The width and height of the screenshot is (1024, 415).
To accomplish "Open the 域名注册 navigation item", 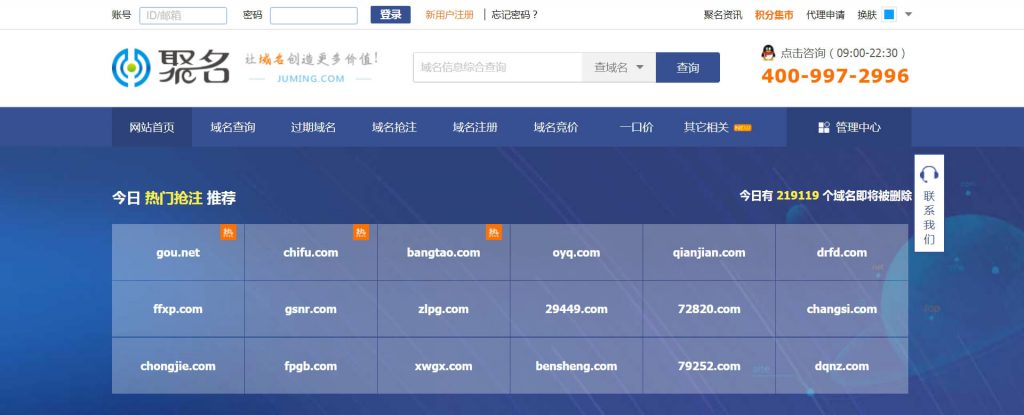I will click(x=475, y=127).
